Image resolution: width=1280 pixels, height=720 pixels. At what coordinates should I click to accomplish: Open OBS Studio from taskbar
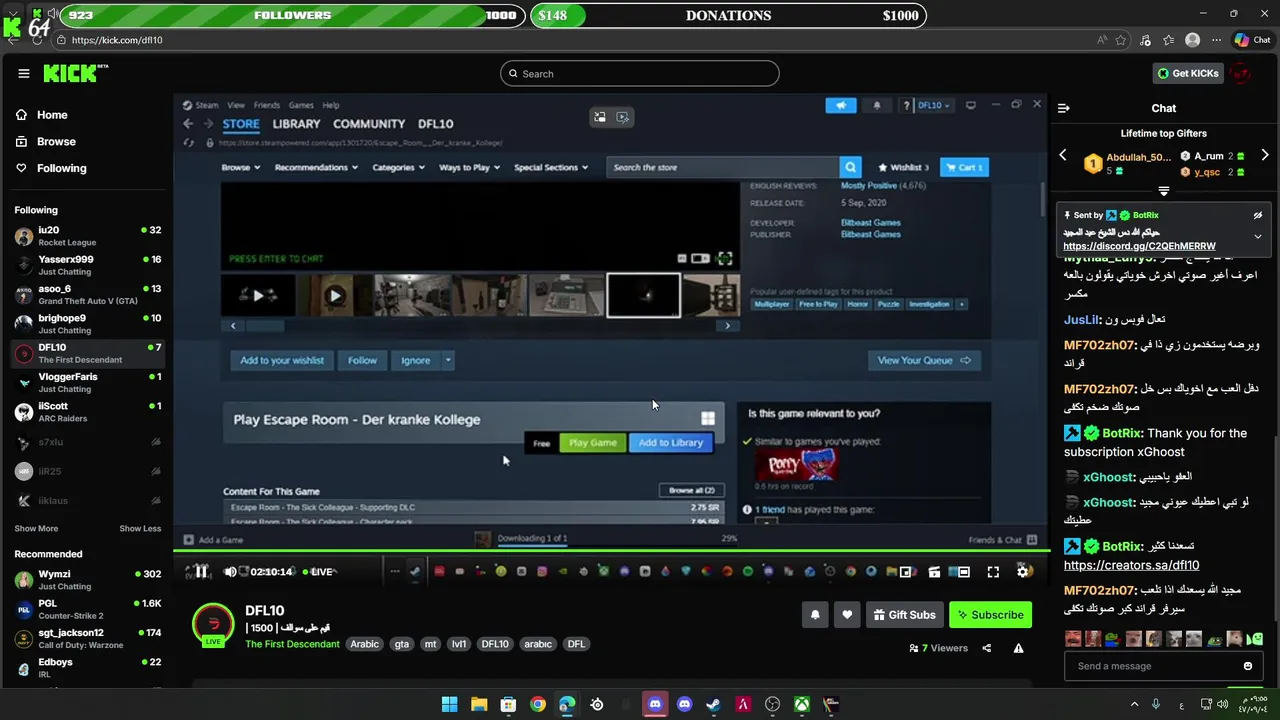(x=772, y=705)
